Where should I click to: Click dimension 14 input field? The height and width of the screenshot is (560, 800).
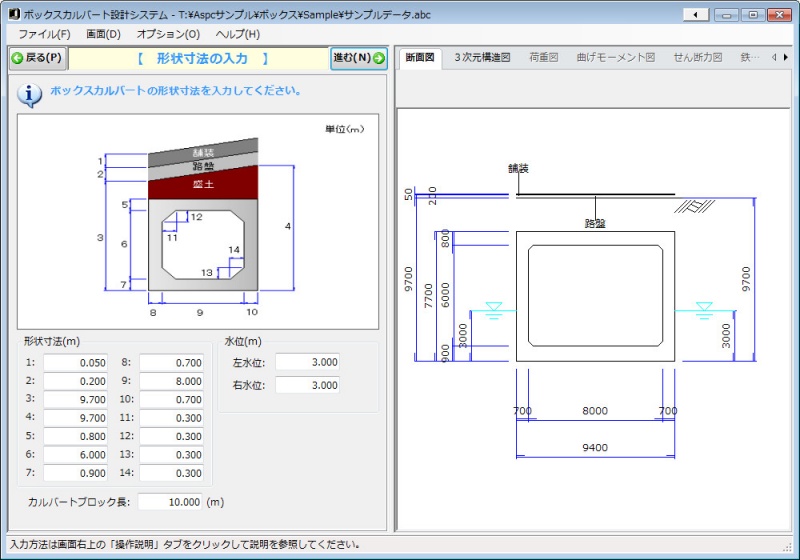[x=171, y=473]
